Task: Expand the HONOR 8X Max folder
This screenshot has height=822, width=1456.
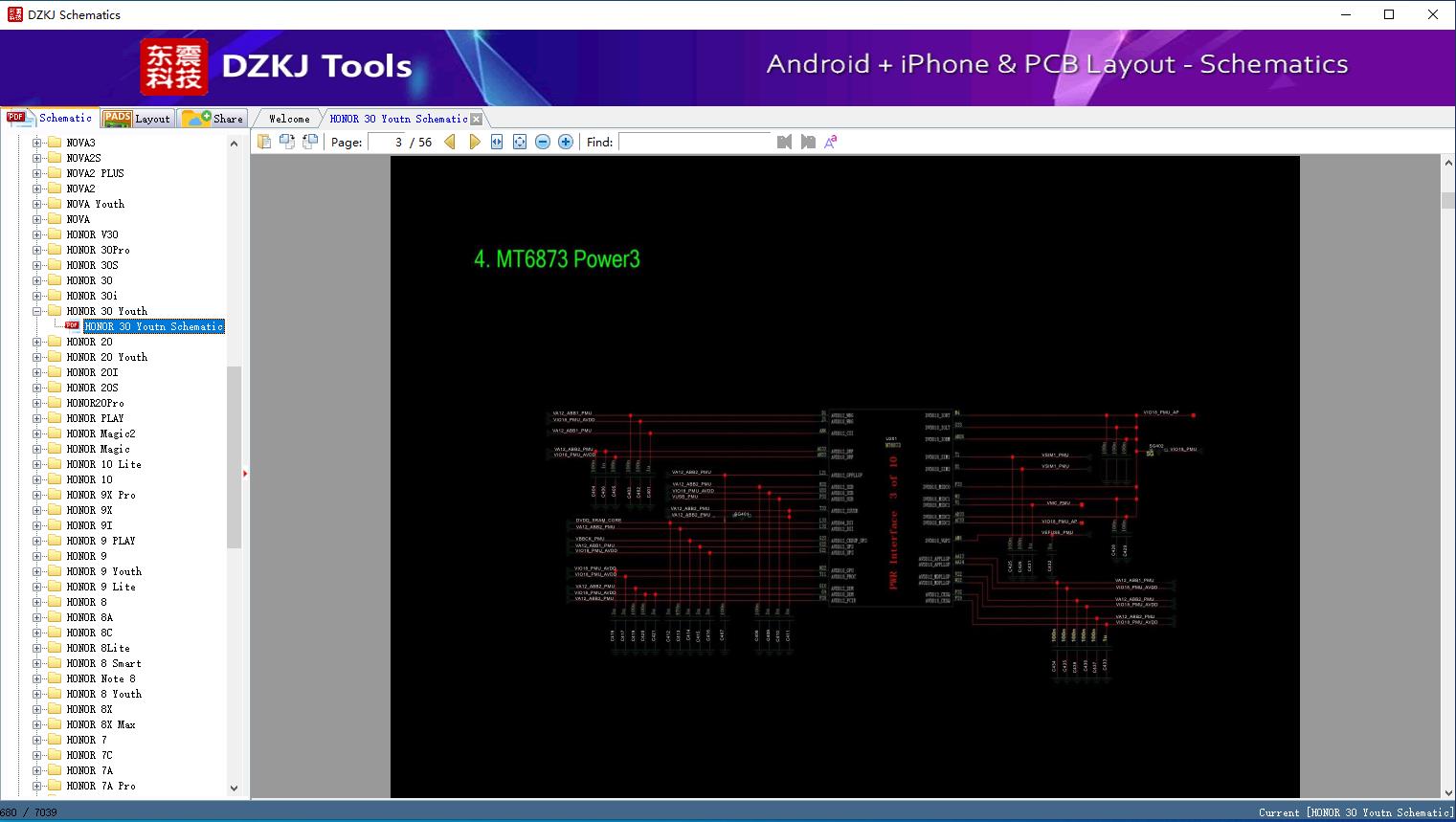Action: [x=37, y=724]
